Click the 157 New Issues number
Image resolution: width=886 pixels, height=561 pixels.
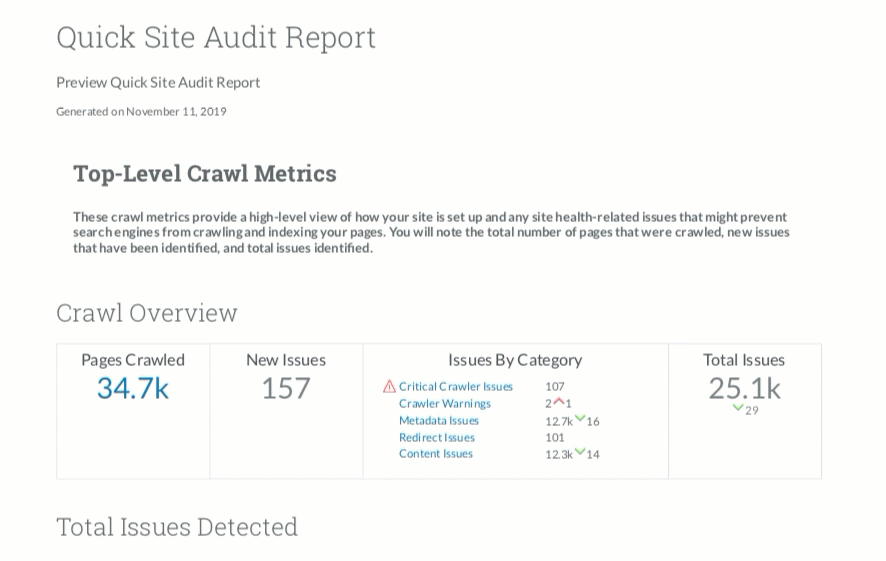click(286, 388)
